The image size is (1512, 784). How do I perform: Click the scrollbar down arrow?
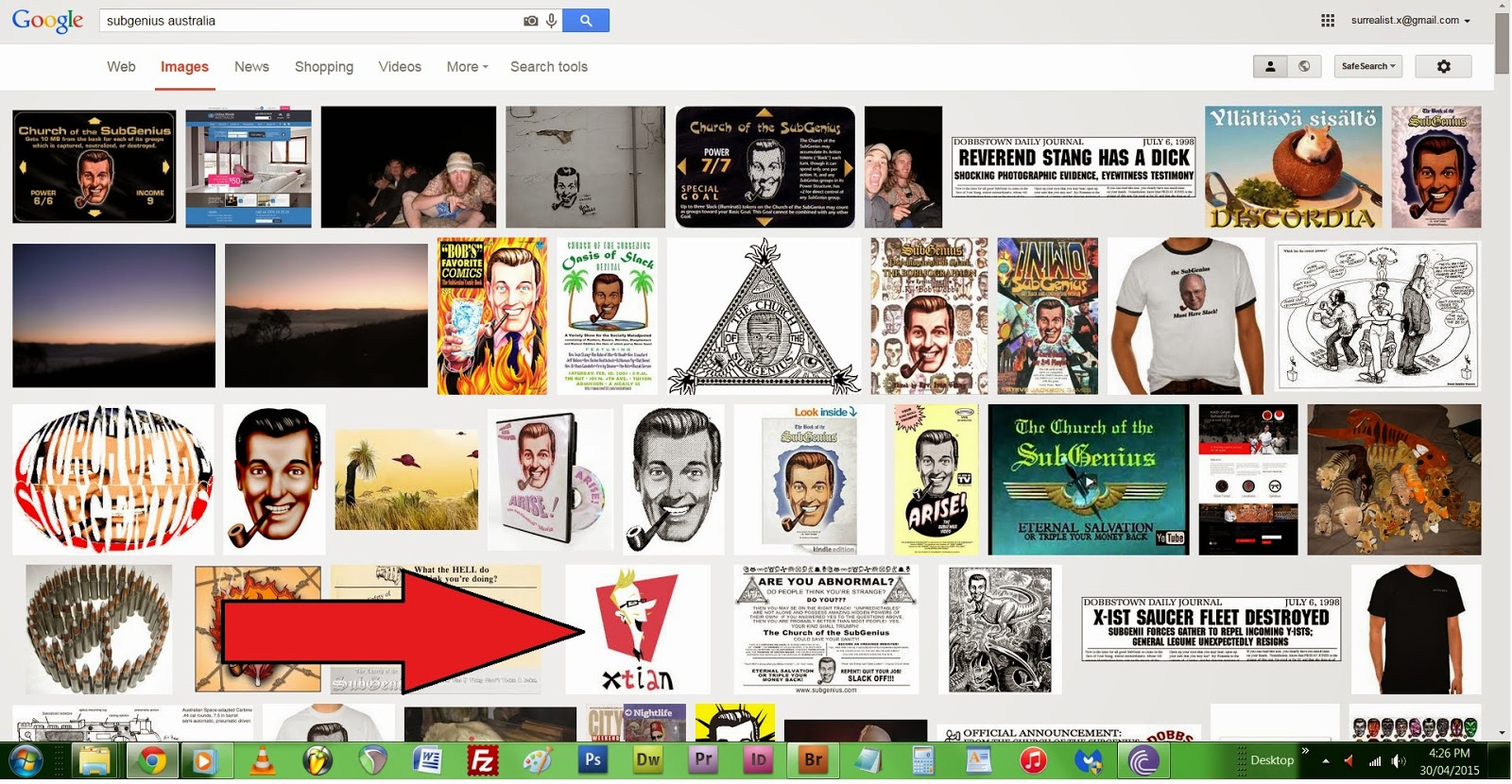coord(1503,733)
